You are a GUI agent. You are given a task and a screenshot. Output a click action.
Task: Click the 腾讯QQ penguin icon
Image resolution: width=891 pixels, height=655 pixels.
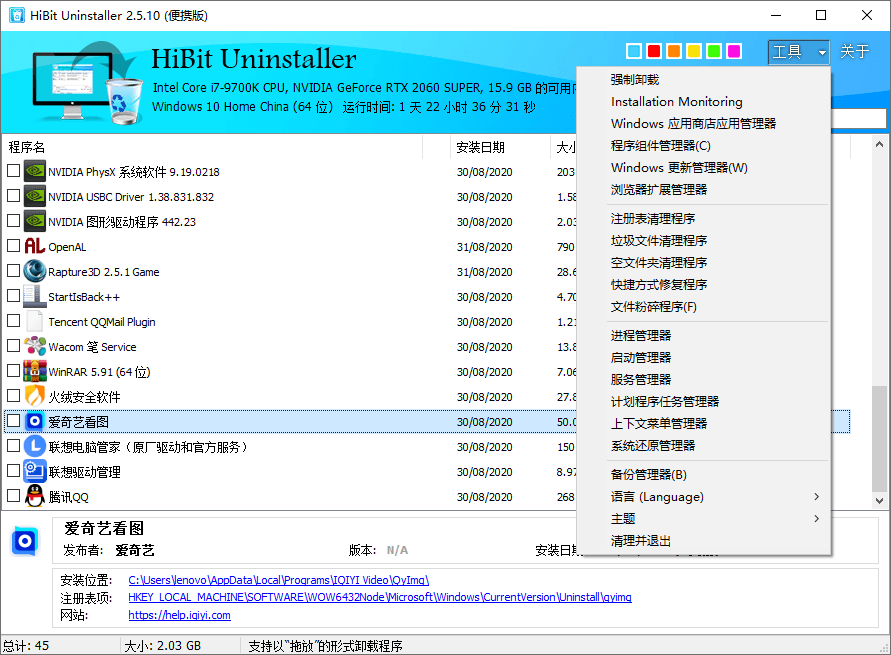(35, 497)
